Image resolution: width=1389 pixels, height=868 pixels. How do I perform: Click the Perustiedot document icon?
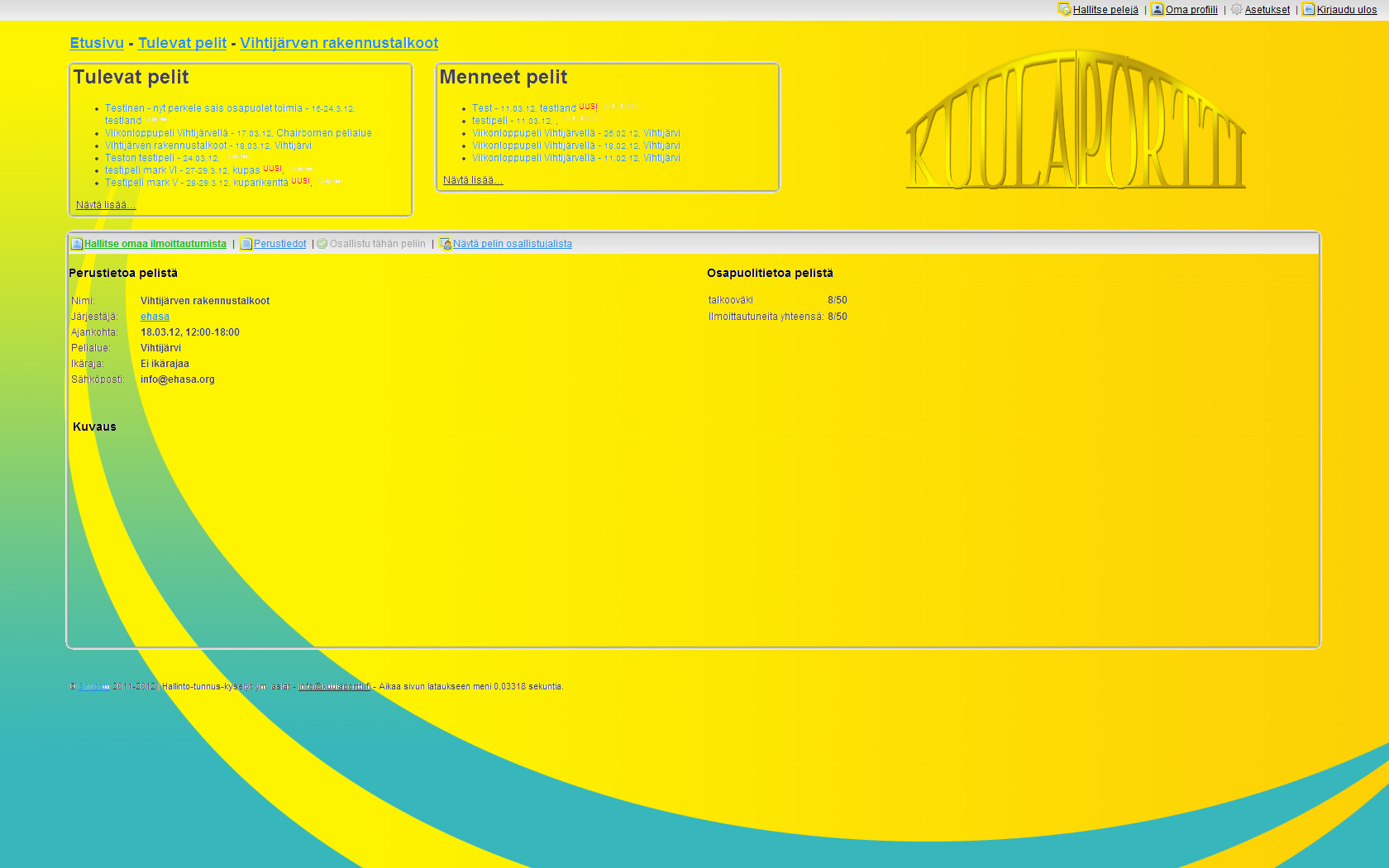[246, 244]
